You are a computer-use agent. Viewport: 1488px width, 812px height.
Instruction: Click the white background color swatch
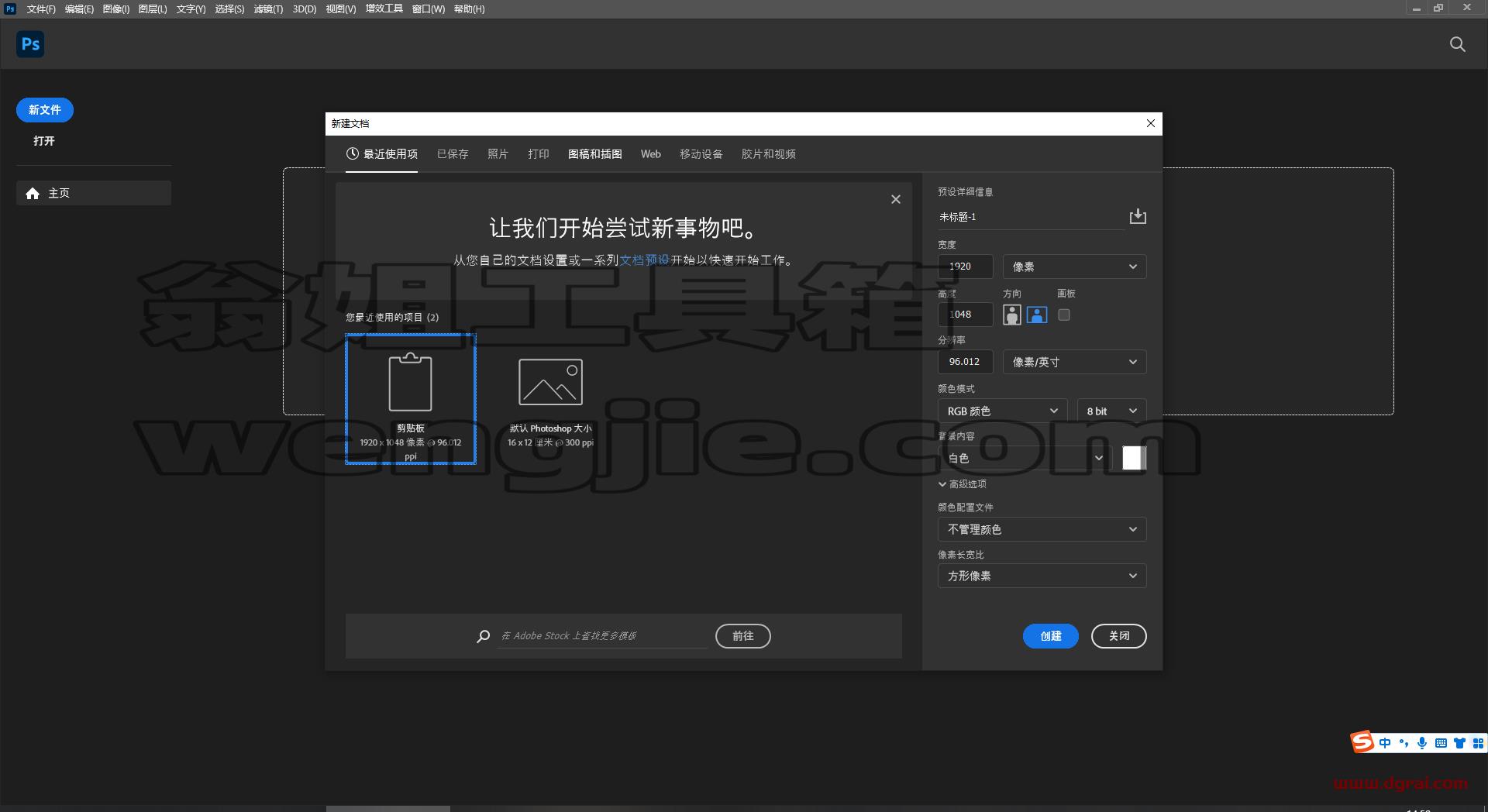point(1134,458)
